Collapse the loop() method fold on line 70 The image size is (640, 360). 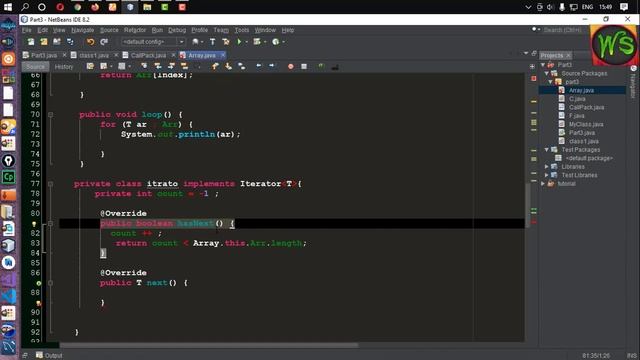(51, 115)
